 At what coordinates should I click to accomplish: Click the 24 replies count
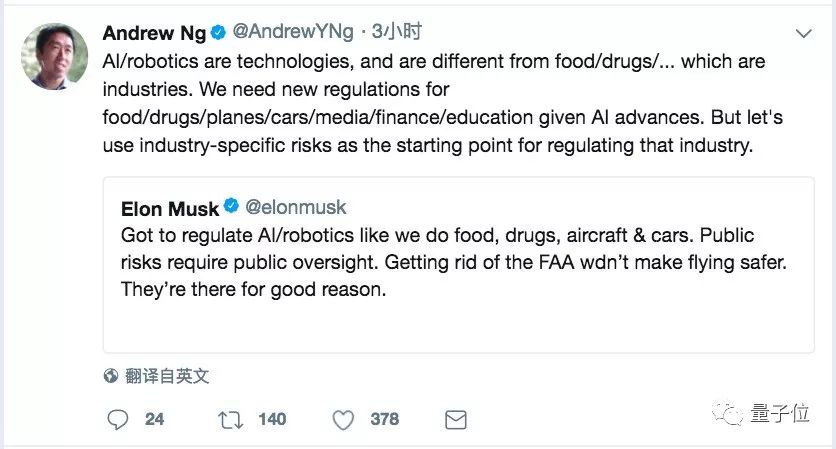[x=154, y=419]
